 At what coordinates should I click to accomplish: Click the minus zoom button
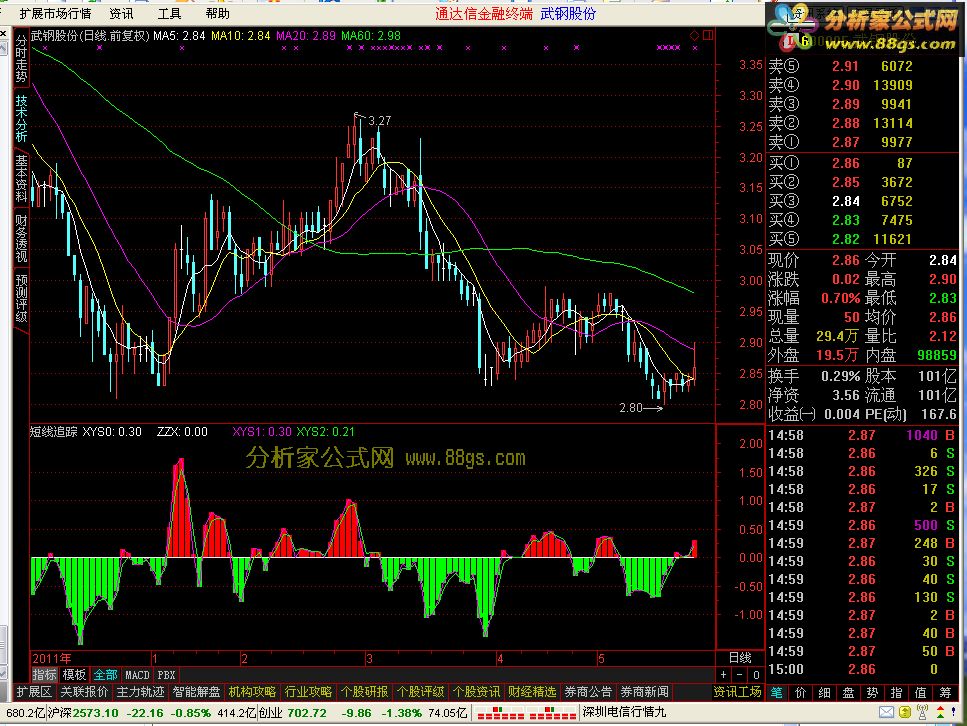click(739, 675)
